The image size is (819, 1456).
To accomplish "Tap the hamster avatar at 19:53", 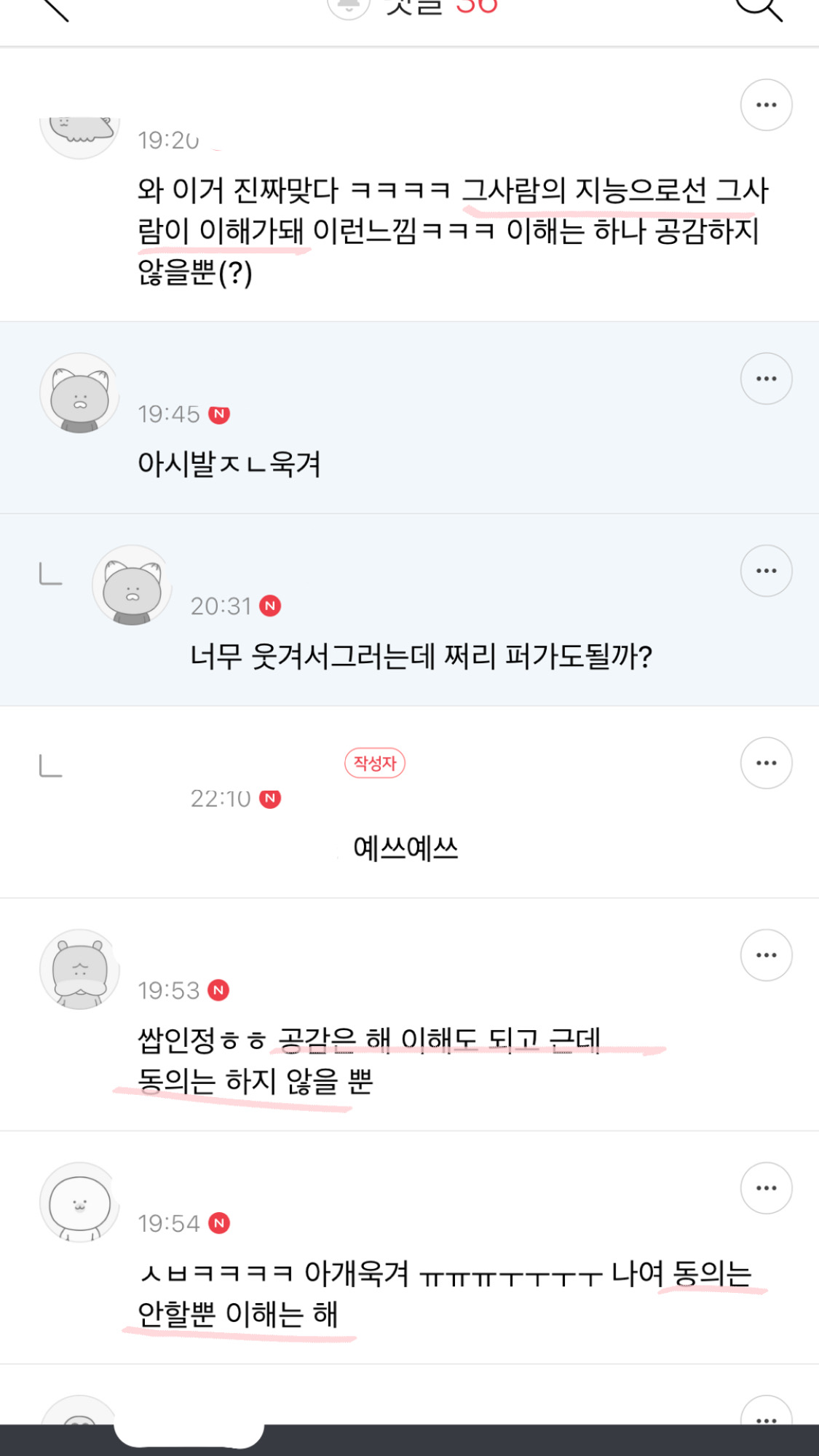I will pyautogui.click(x=79, y=970).
